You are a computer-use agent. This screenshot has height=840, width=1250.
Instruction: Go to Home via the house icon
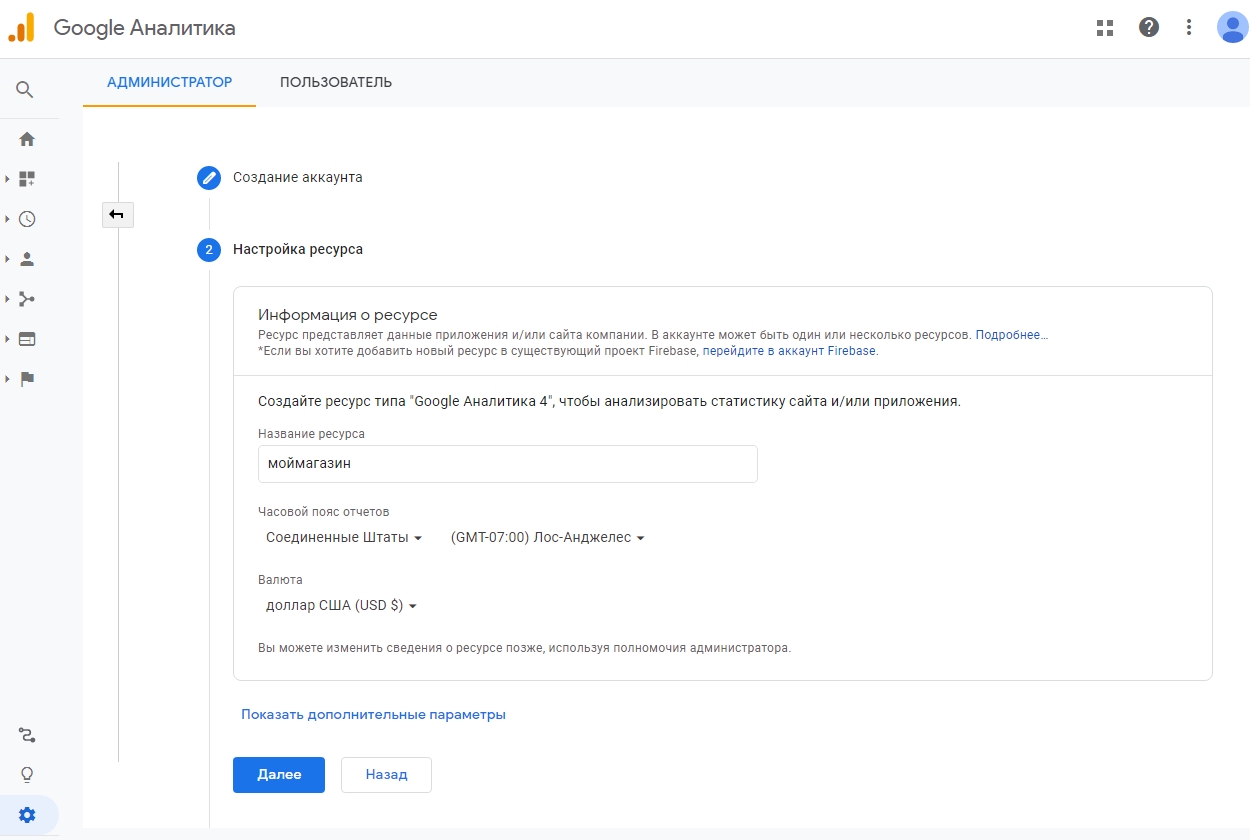(27, 139)
